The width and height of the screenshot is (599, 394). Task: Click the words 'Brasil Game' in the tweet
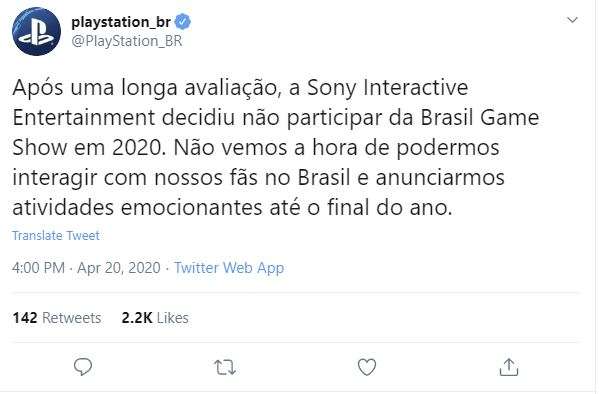click(x=480, y=117)
